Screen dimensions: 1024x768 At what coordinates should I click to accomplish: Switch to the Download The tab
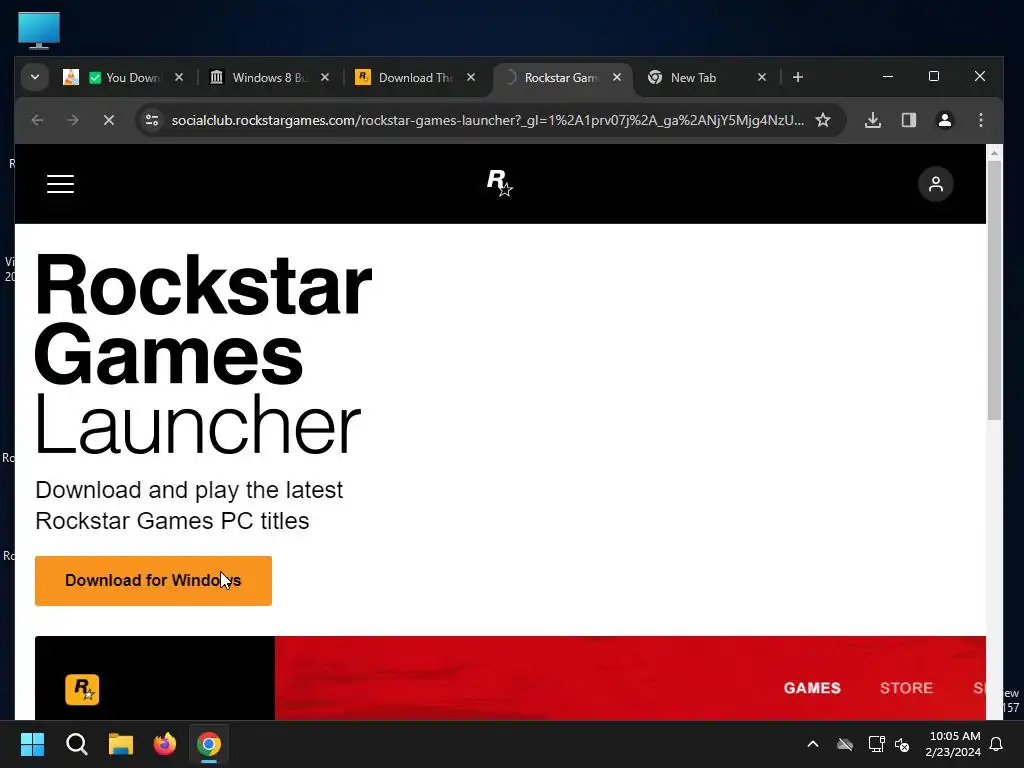[x=415, y=77]
